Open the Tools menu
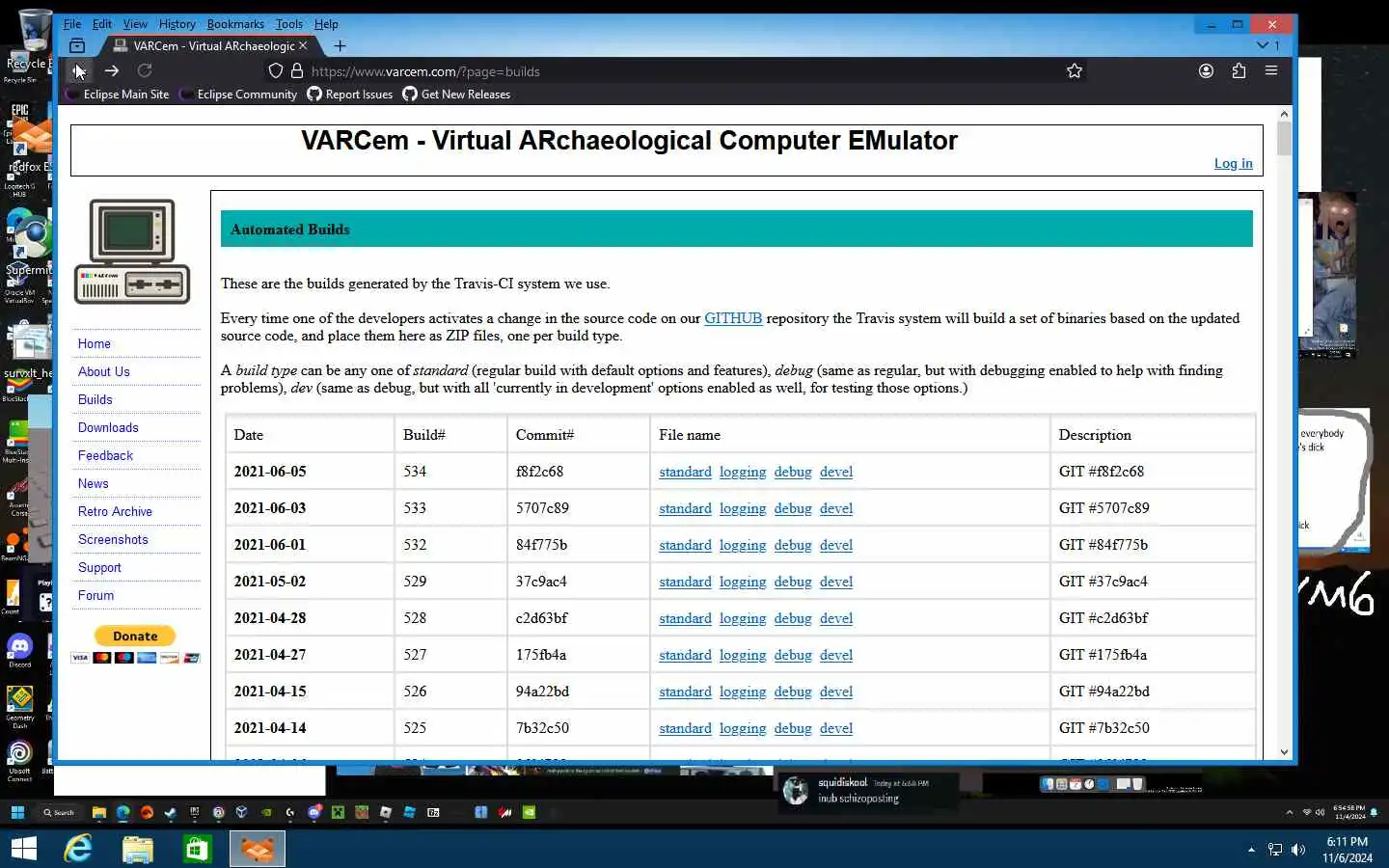 (288, 24)
